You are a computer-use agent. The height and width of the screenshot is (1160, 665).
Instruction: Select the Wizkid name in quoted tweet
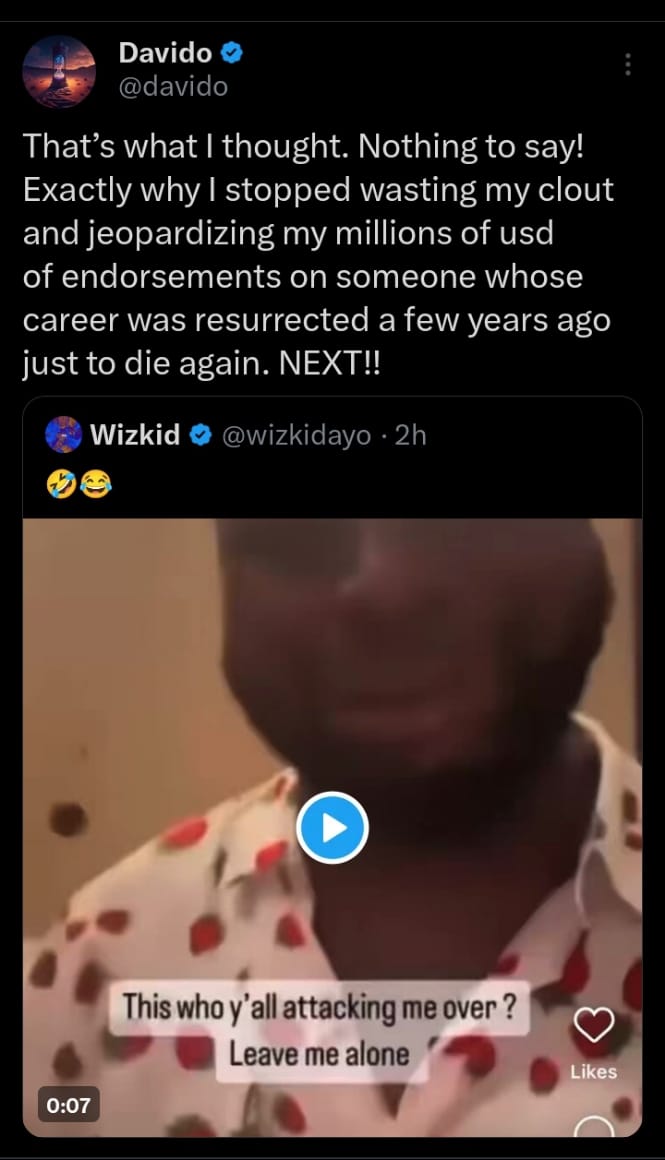(x=135, y=435)
